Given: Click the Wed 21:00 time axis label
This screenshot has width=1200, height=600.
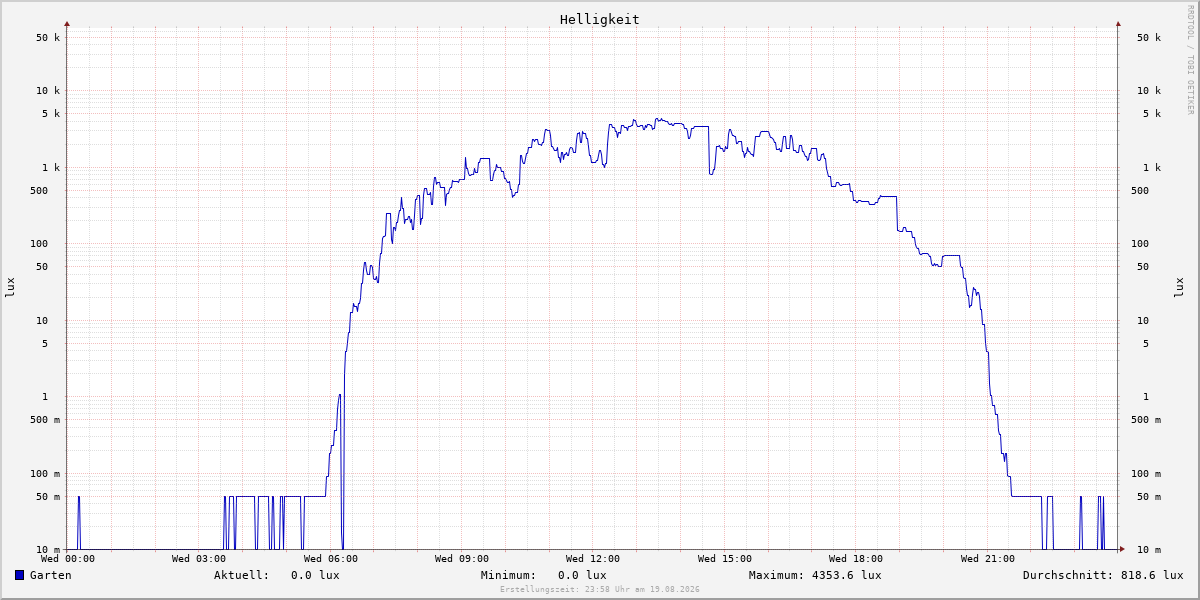Looking at the screenshot, I should 988,559.
